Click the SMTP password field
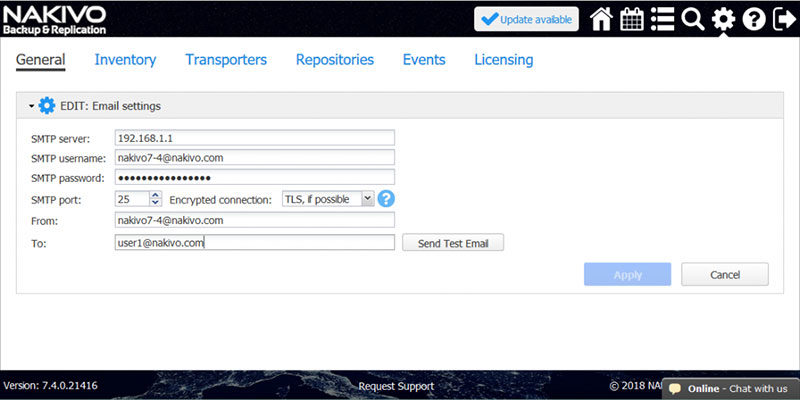The height and width of the screenshot is (400, 800). click(255, 178)
